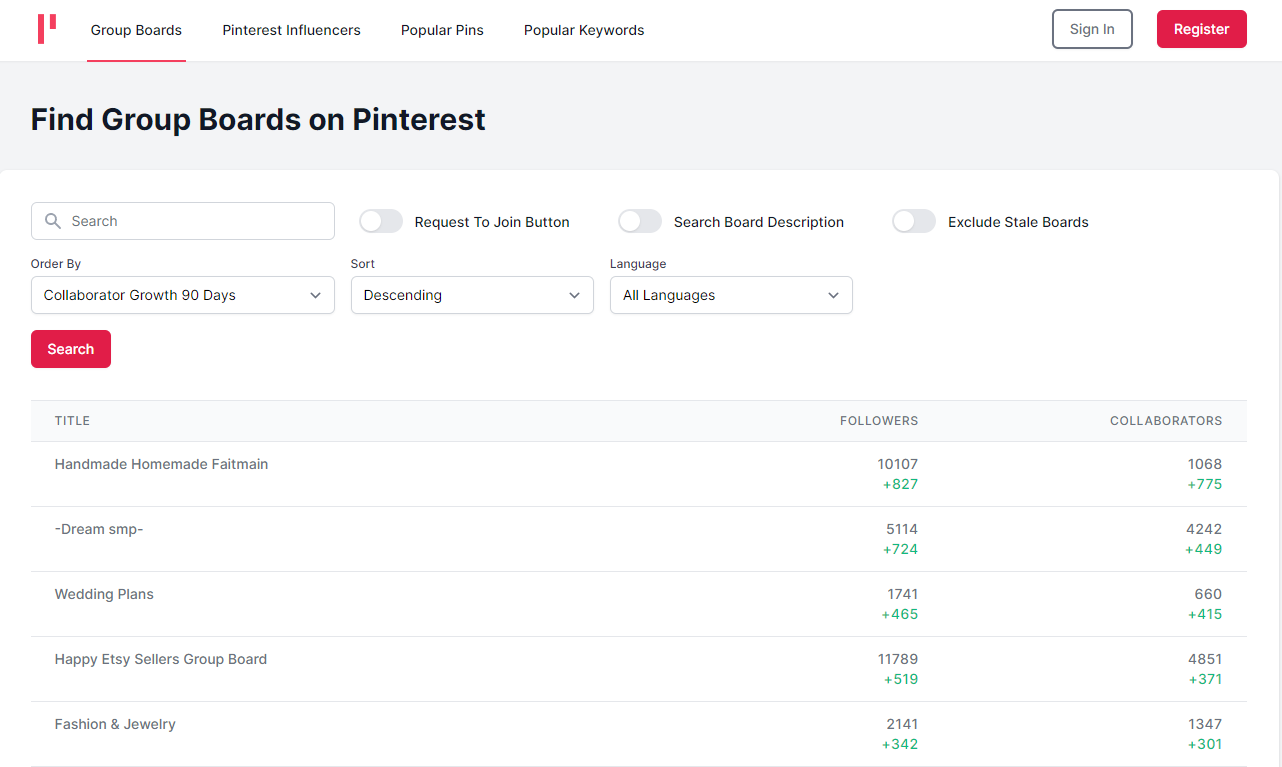Open the All Languages dropdown
This screenshot has height=767, width=1282.
[x=731, y=295]
